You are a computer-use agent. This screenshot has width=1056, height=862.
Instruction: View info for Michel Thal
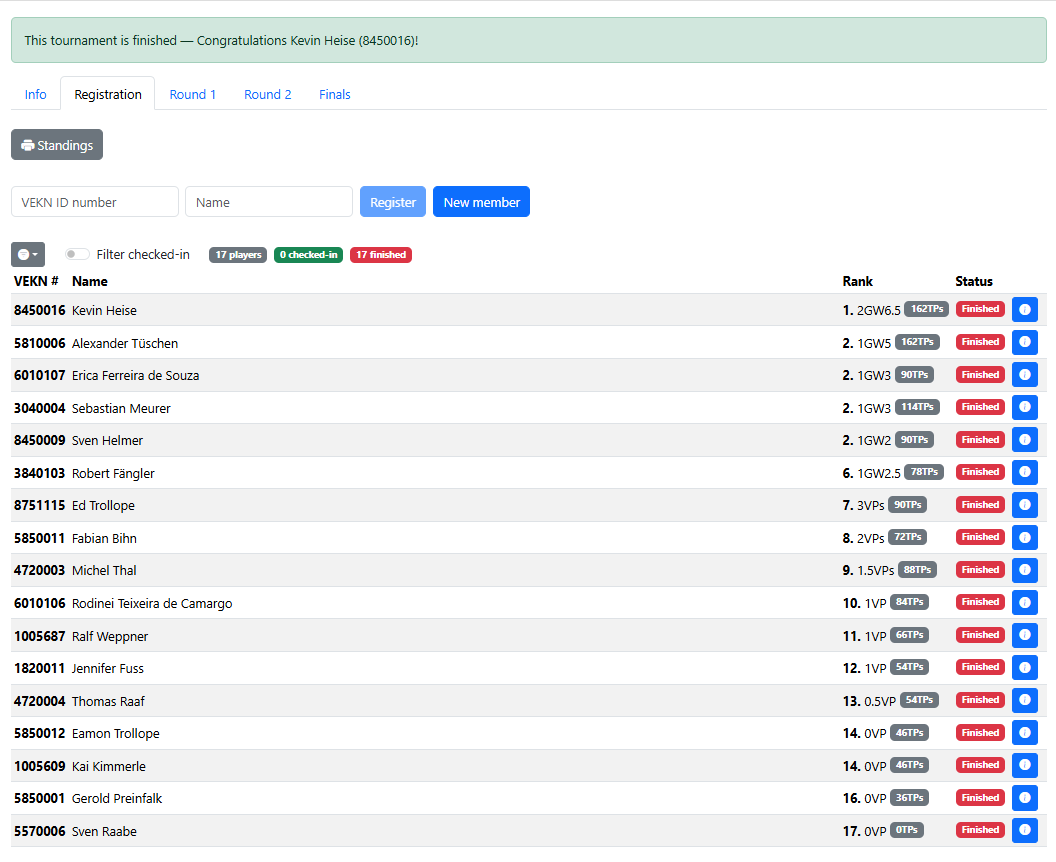tap(1024, 570)
